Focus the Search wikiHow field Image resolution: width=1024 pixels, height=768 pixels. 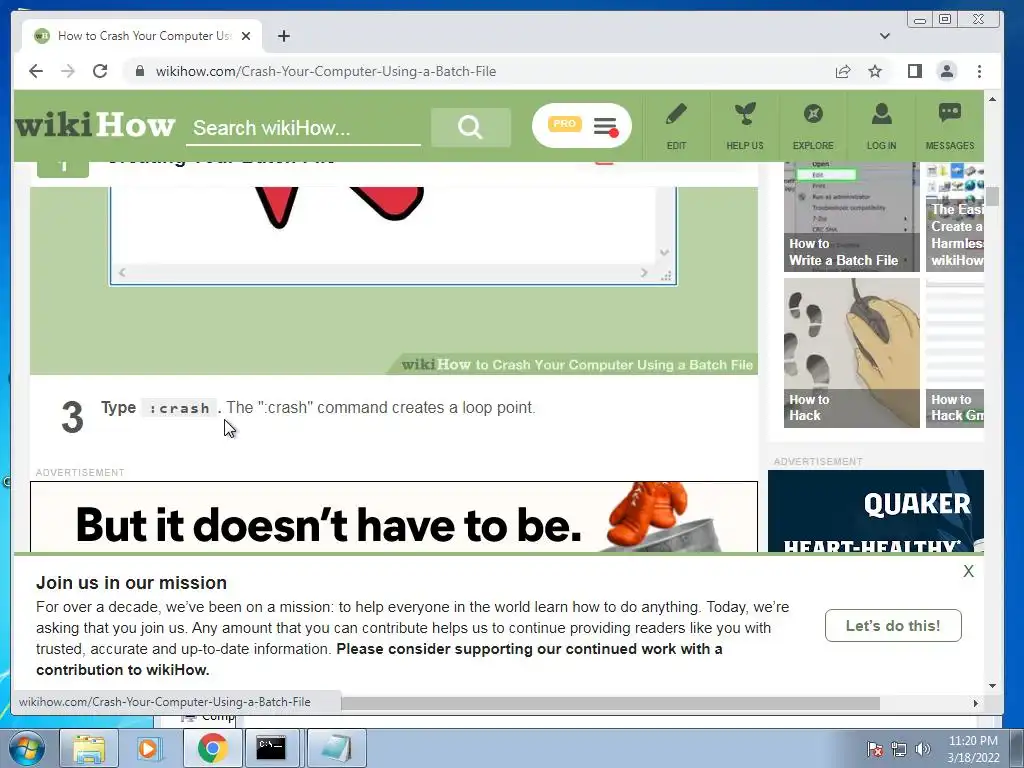[x=303, y=128]
